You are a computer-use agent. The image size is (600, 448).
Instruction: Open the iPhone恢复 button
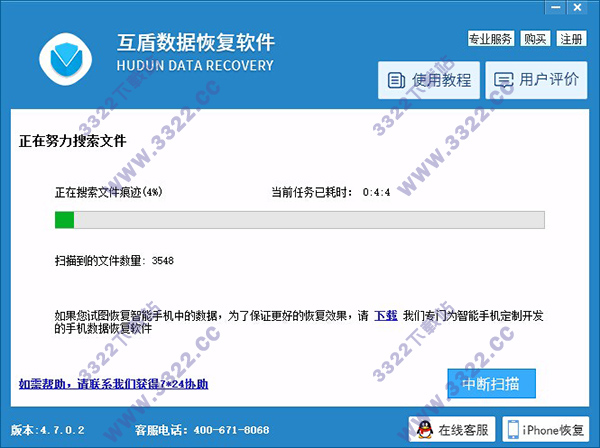(545, 429)
